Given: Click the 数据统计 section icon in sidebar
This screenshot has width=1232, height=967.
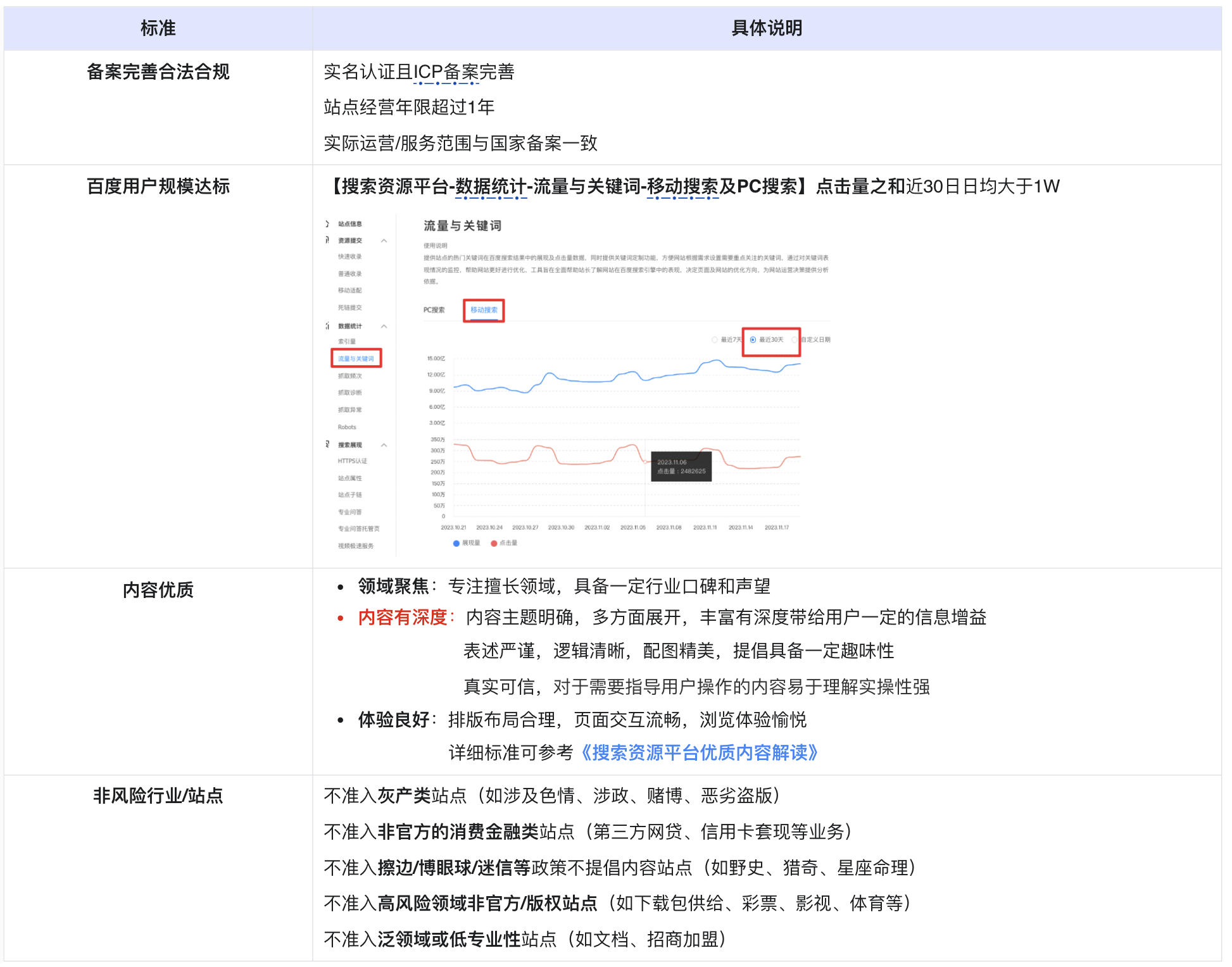Looking at the screenshot, I should (327, 327).
